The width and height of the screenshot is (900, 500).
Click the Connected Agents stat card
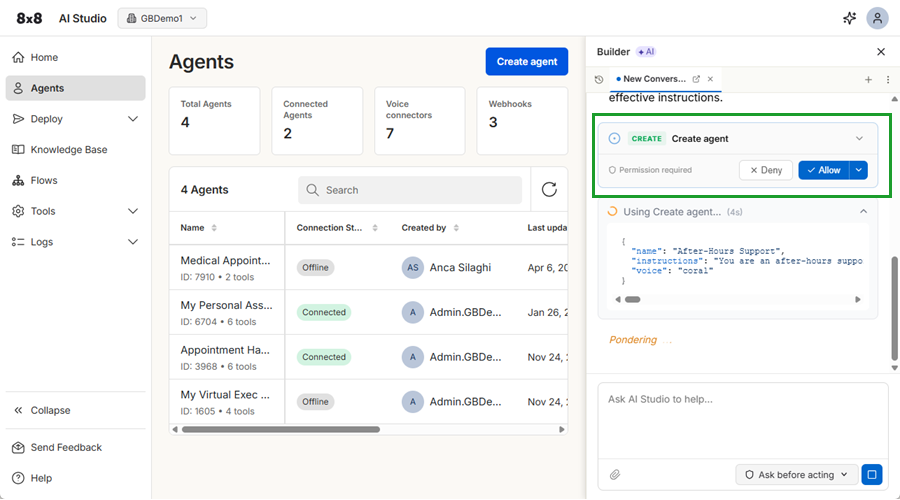click(317, 121)
